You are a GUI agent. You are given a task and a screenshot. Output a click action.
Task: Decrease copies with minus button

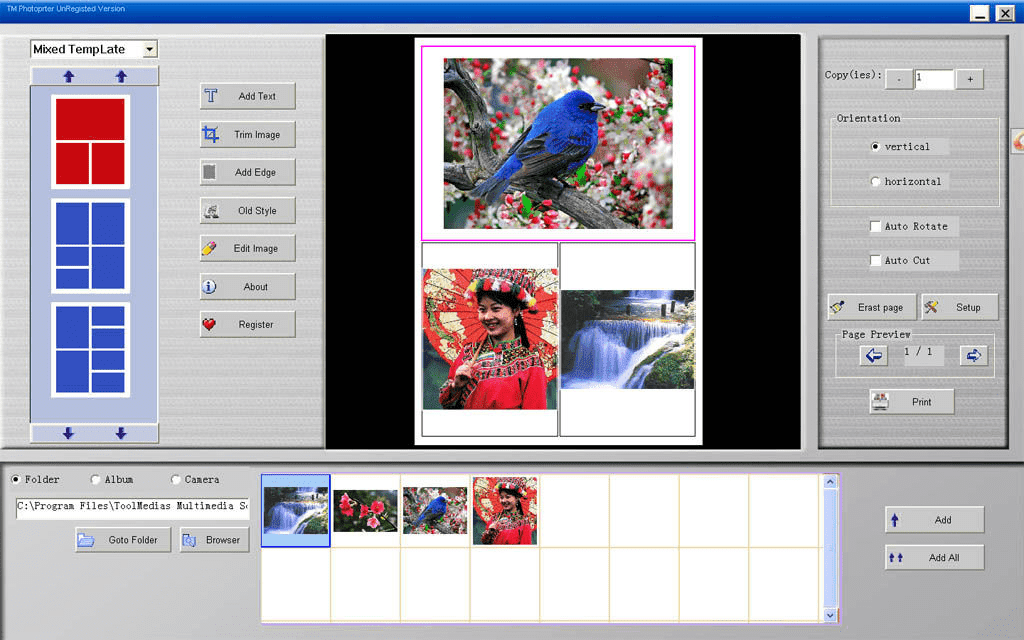tap(899, 79)
